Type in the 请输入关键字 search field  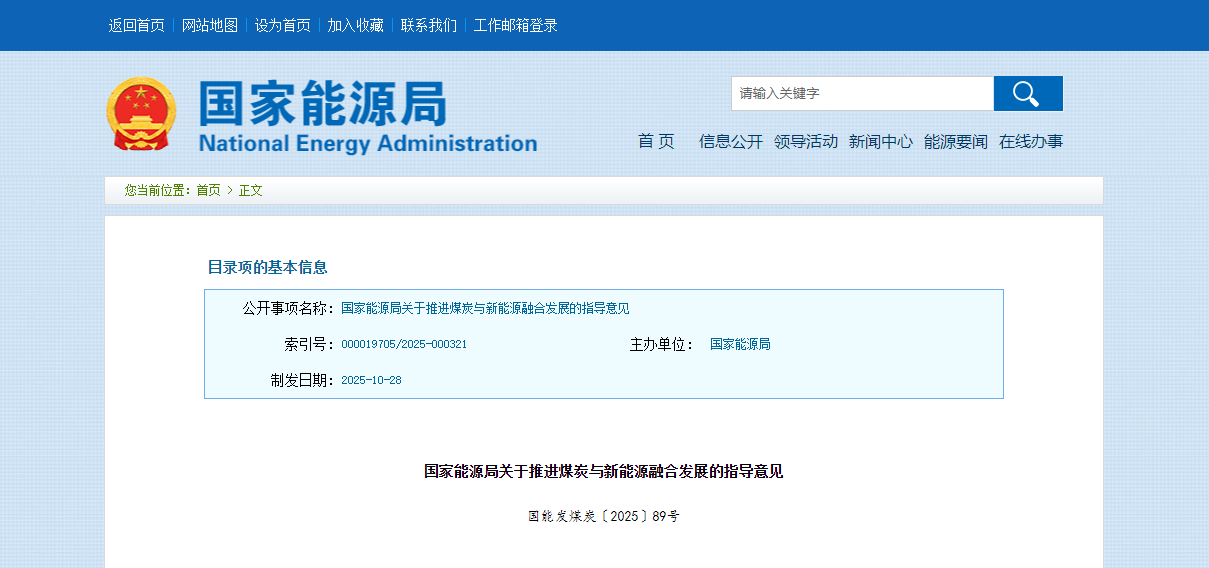[861, 93]
